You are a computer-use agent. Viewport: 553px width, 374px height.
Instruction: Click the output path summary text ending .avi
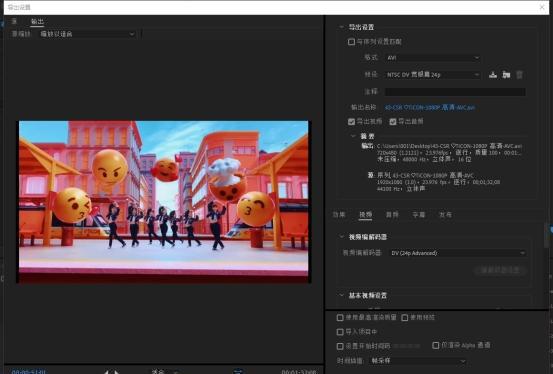pyautogui.click(x=449, y=146)
